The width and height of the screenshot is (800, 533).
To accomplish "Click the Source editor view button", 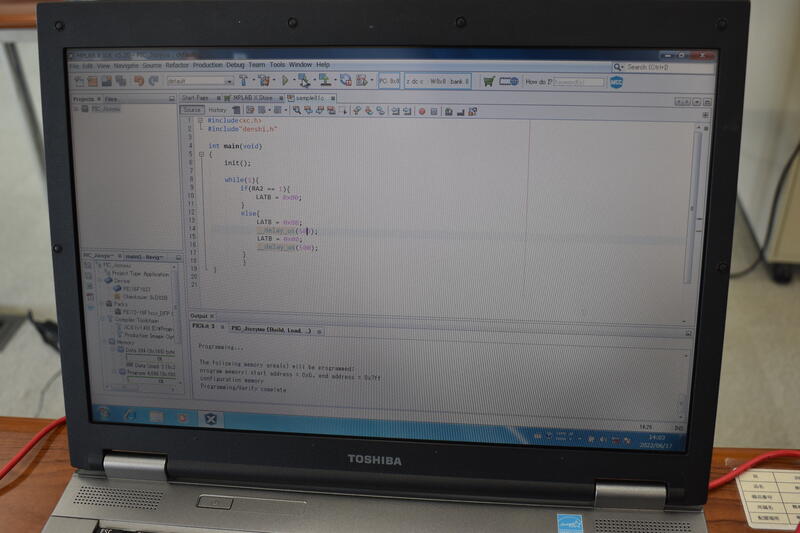I will (192, 110).
